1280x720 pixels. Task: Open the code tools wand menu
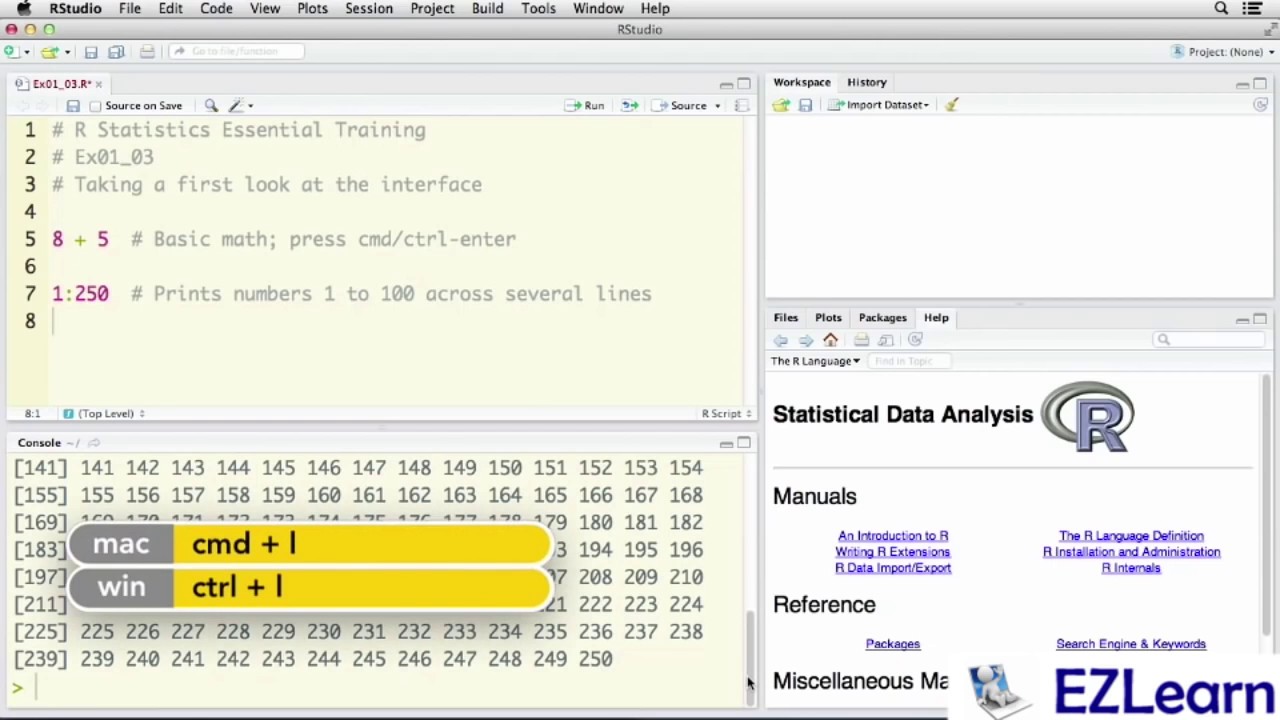[x=240, y=105]
